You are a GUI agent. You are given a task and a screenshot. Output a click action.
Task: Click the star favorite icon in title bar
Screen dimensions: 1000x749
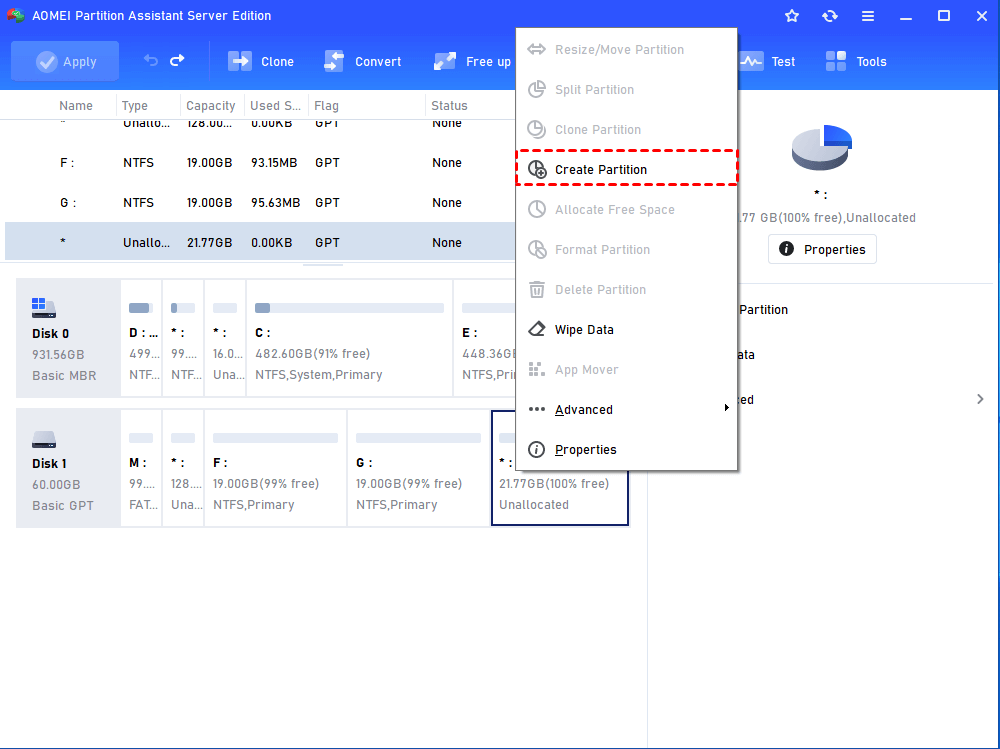[x=791, y=16]
